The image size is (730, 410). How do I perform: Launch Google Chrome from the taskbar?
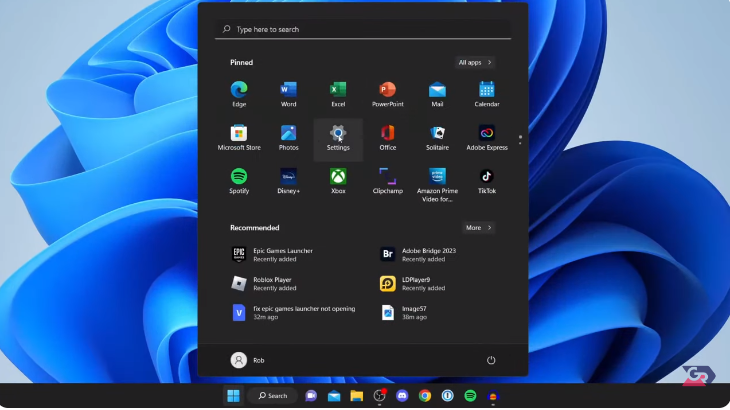pos(425,396)
